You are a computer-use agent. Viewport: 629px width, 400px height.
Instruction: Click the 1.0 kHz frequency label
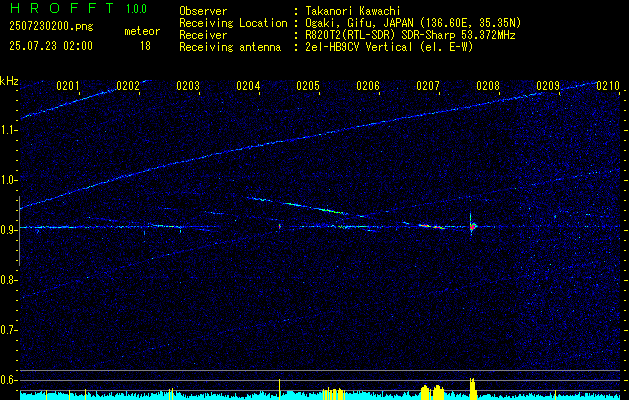pyautogui.click(x=8, y=181)
